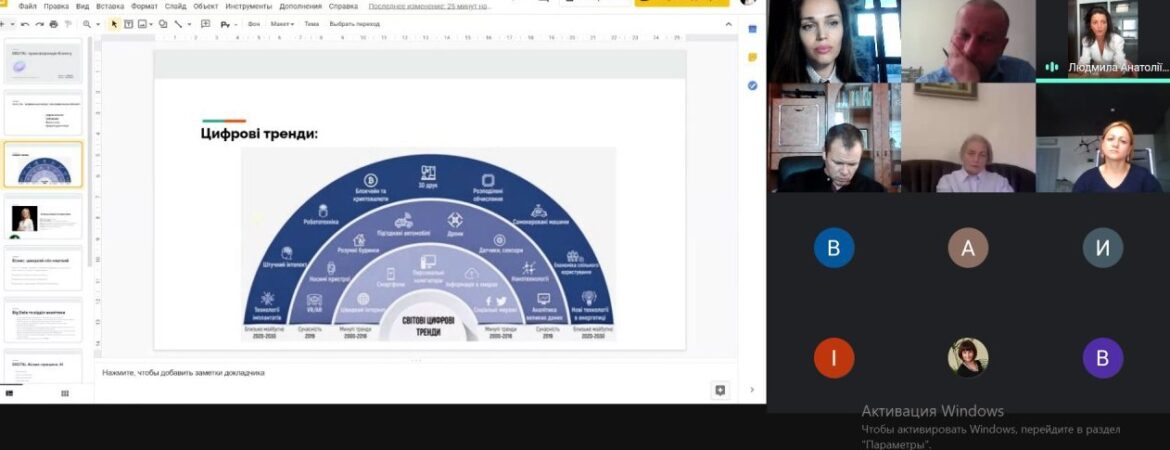Screen dimensions: 1170x450
Task: Select the arrow cursor tool
Action: point(114,24)
